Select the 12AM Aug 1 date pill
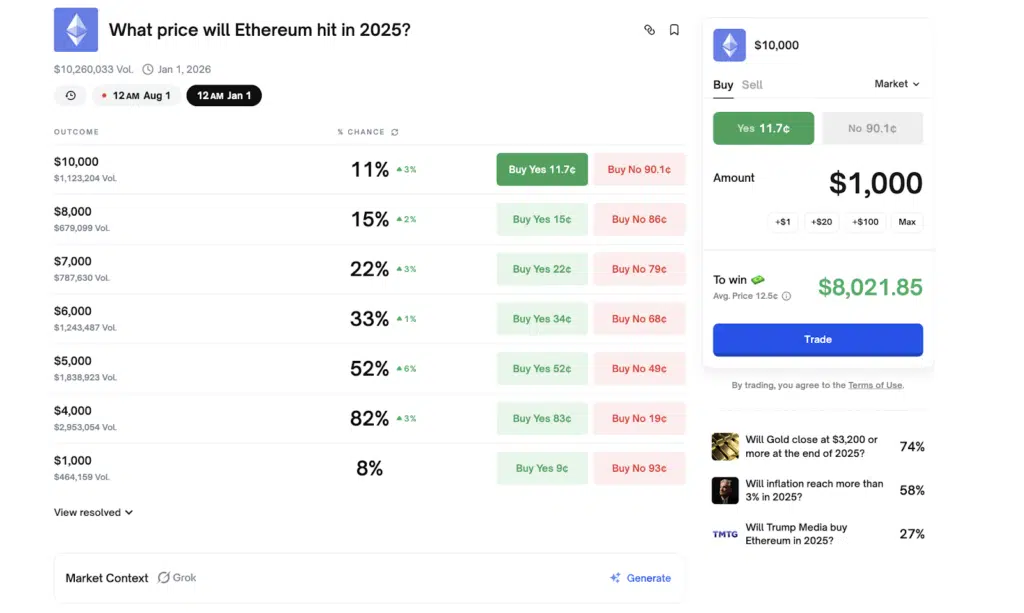This screenshot has width=1024, height=613. tap(135, 96)
